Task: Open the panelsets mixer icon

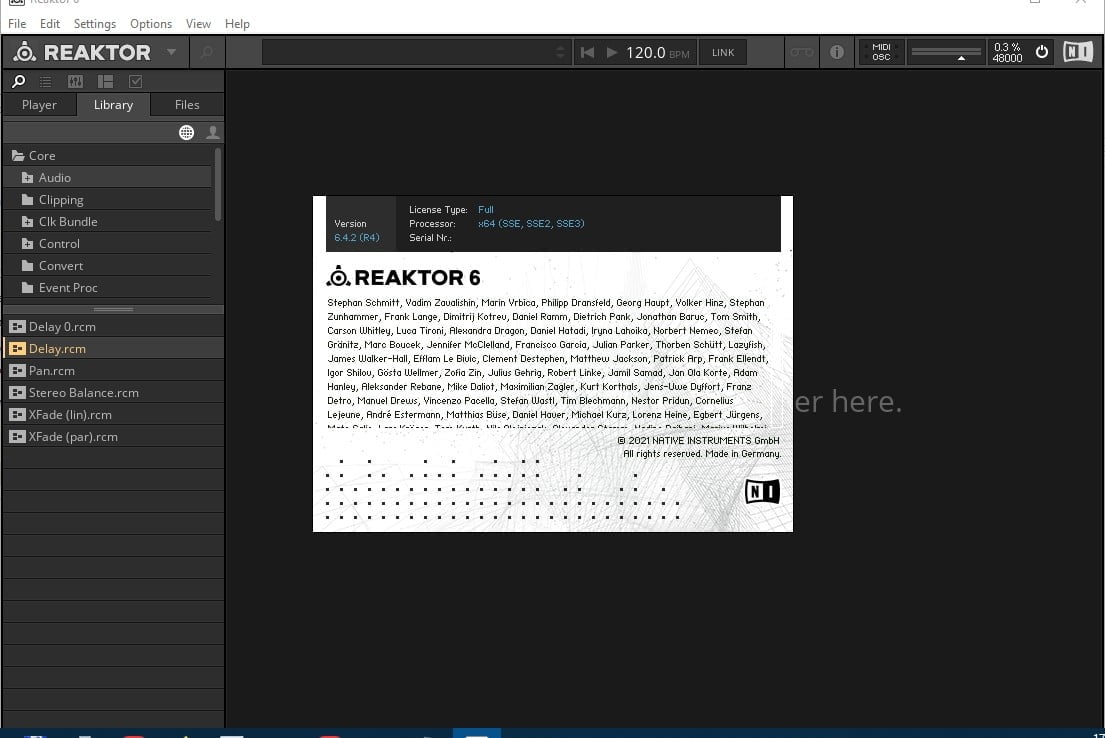Action: point(75,82)
